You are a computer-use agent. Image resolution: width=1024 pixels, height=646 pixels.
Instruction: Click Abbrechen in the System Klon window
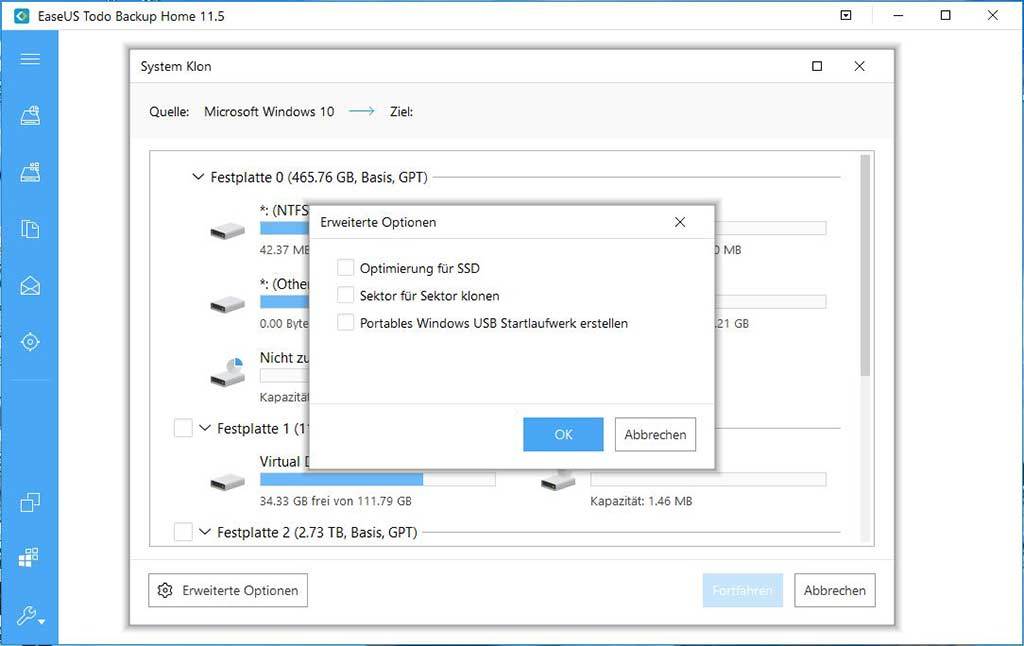[835, 590]
